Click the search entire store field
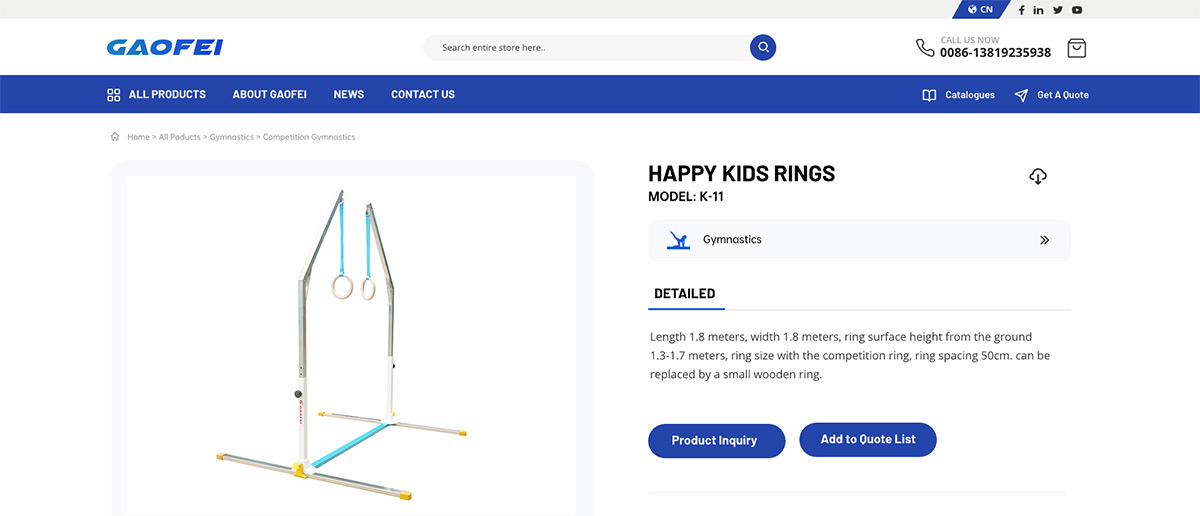 pos(590,47)
